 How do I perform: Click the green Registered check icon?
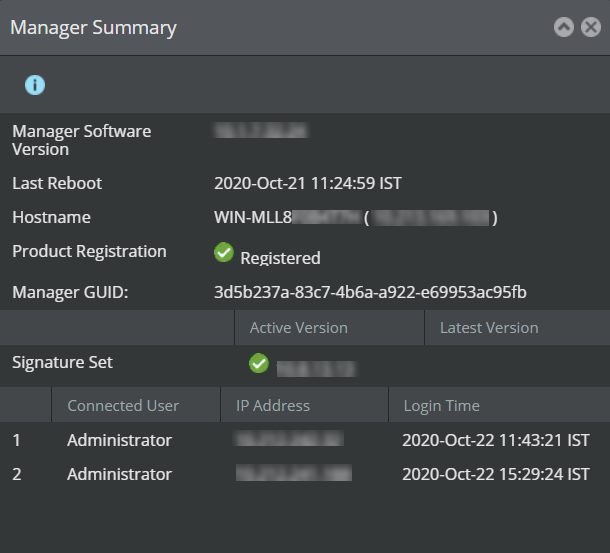tap(224, 252)
